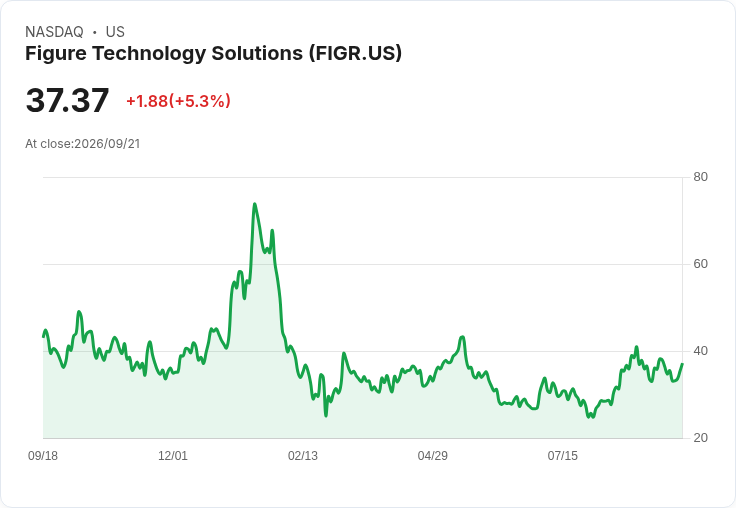Select the At close 2026/09/21 timestamp
Image resolution: width=736 pixels, height=508 pixels.
[x=83, y=144]
